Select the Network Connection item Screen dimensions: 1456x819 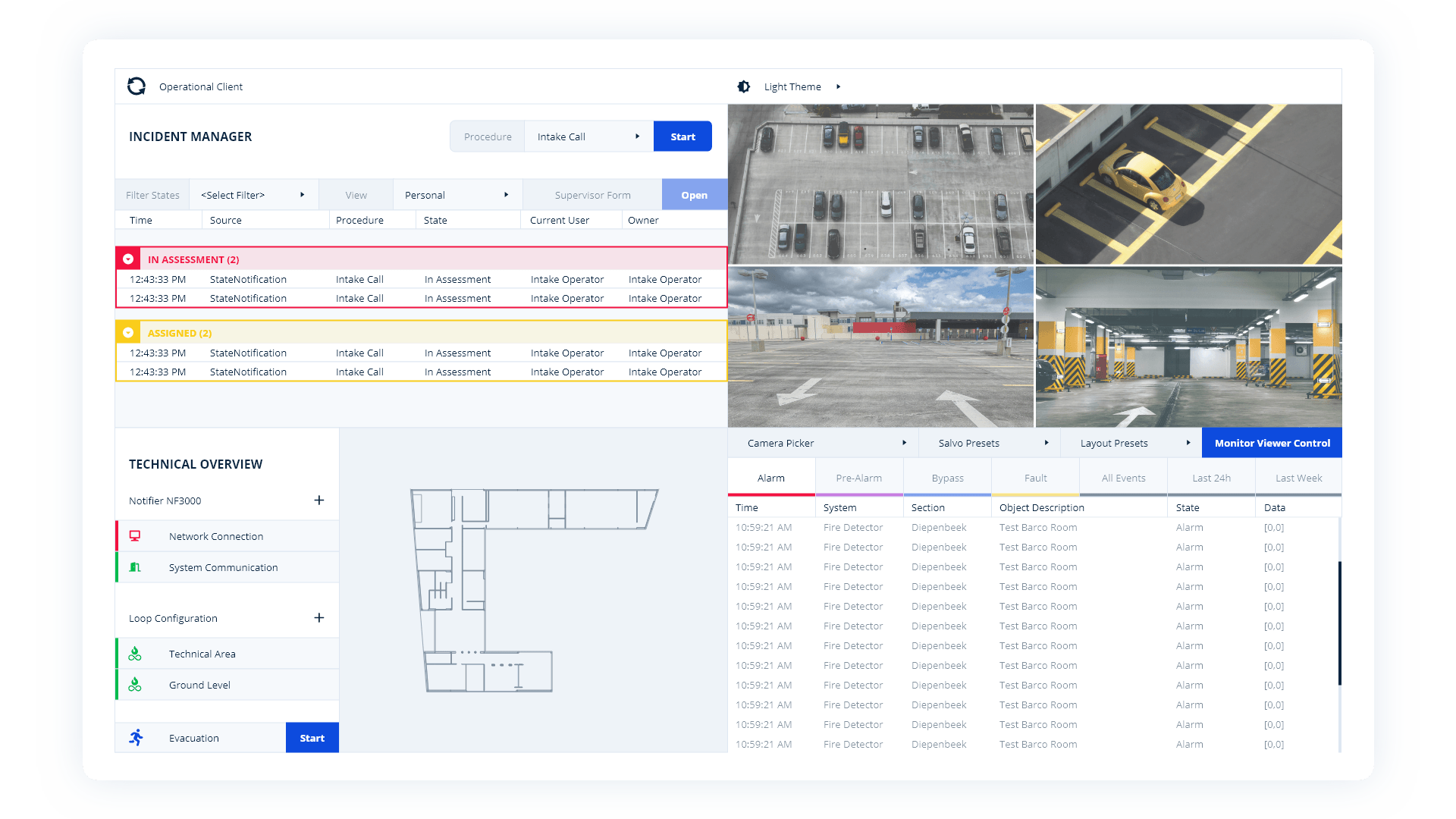click(x=227, y=536)
